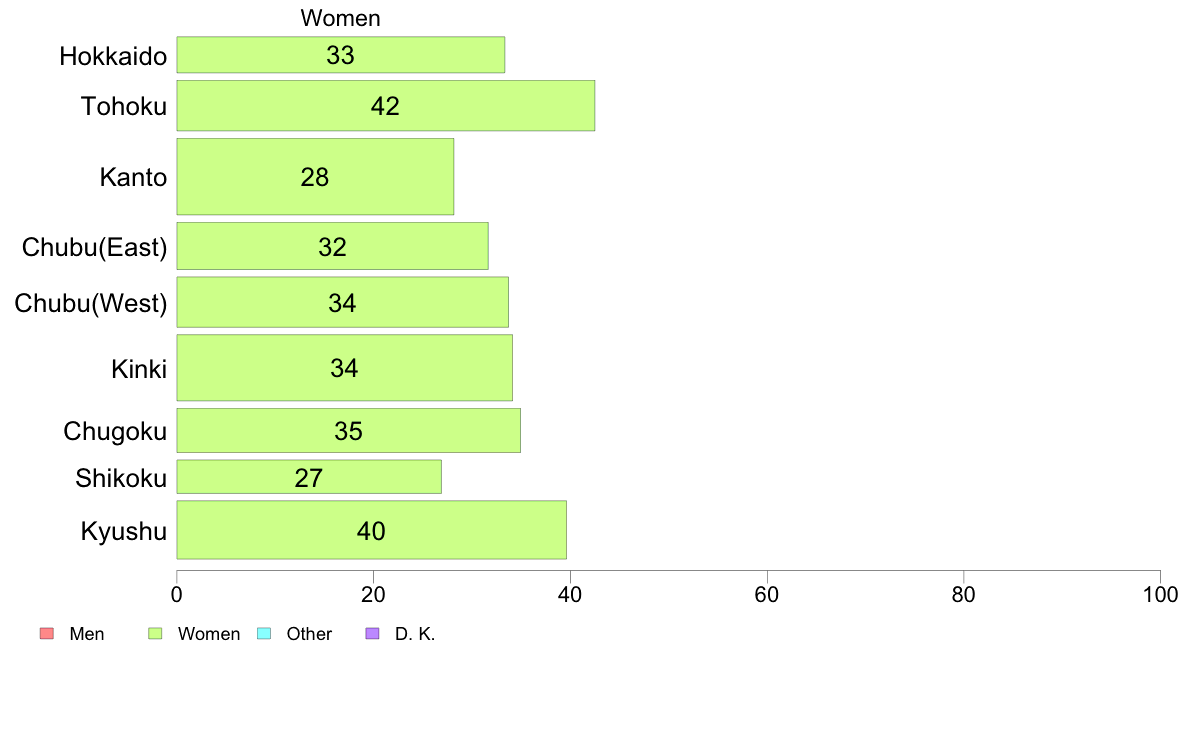Select the Hokkaido bar showing 33
Viewport: 1188px width, 736px height.
341,55
